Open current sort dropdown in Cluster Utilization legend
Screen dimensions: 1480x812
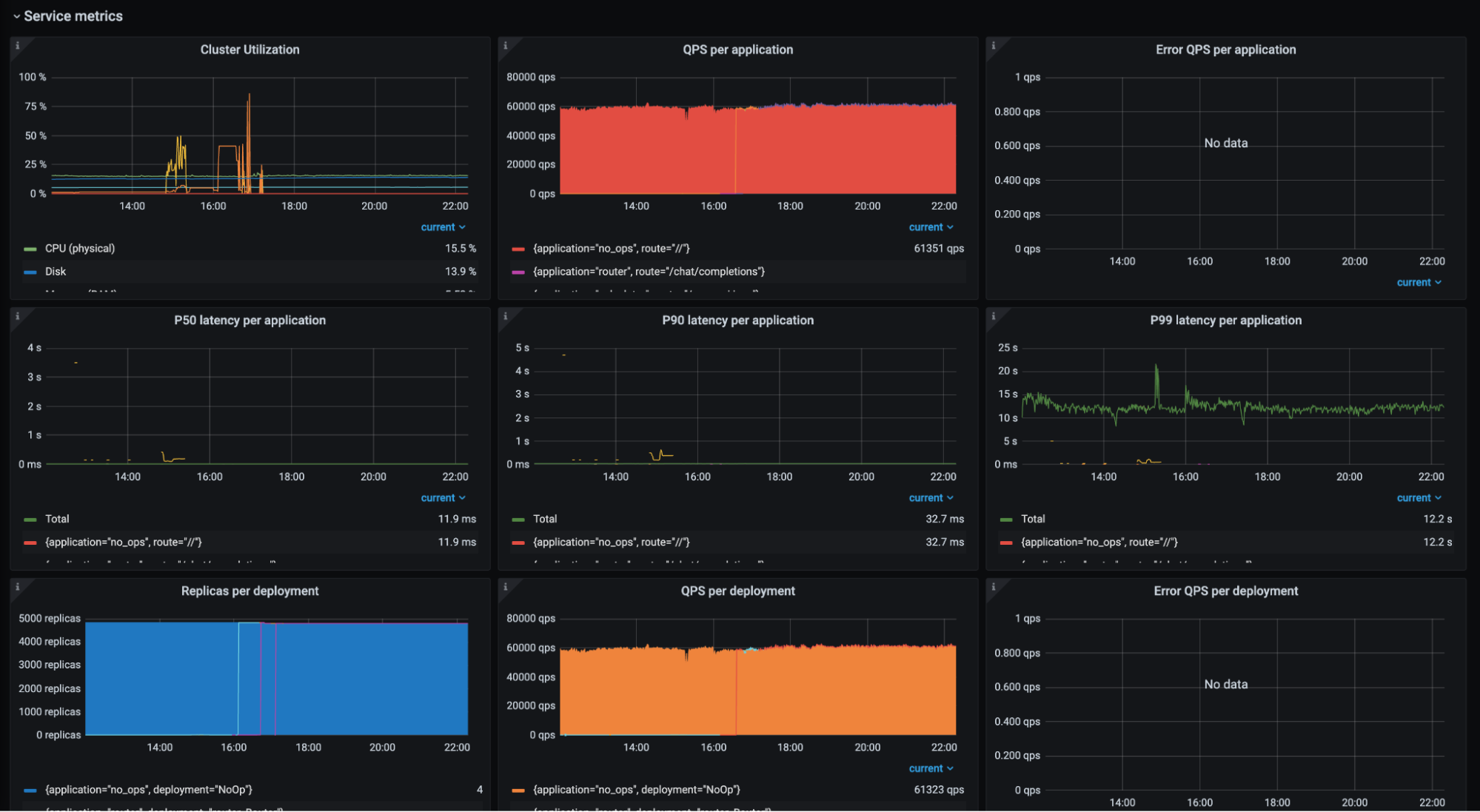pos(443,227)
